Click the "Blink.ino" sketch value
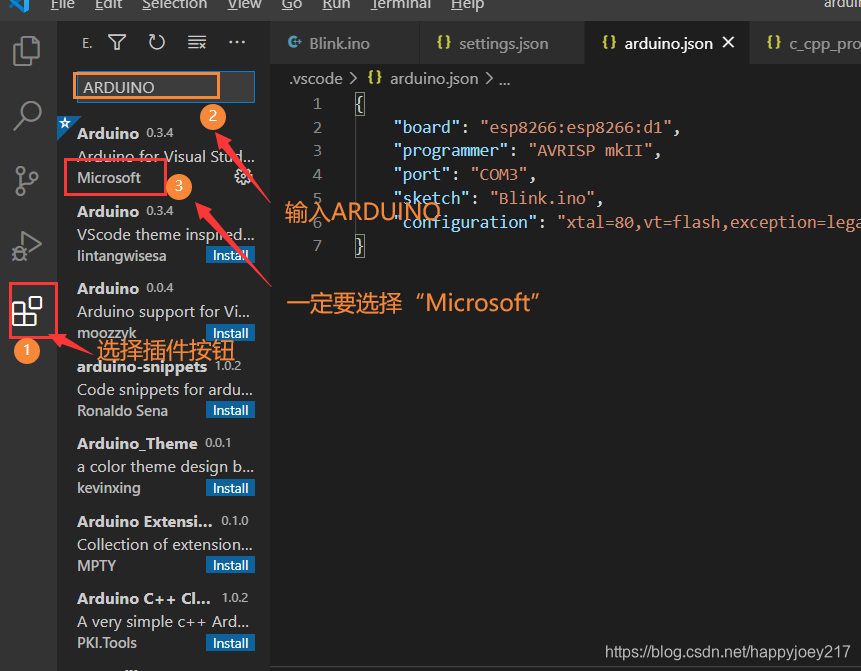Image resolution: width=861 pixels, height=671 pixels. coord(542,198)
